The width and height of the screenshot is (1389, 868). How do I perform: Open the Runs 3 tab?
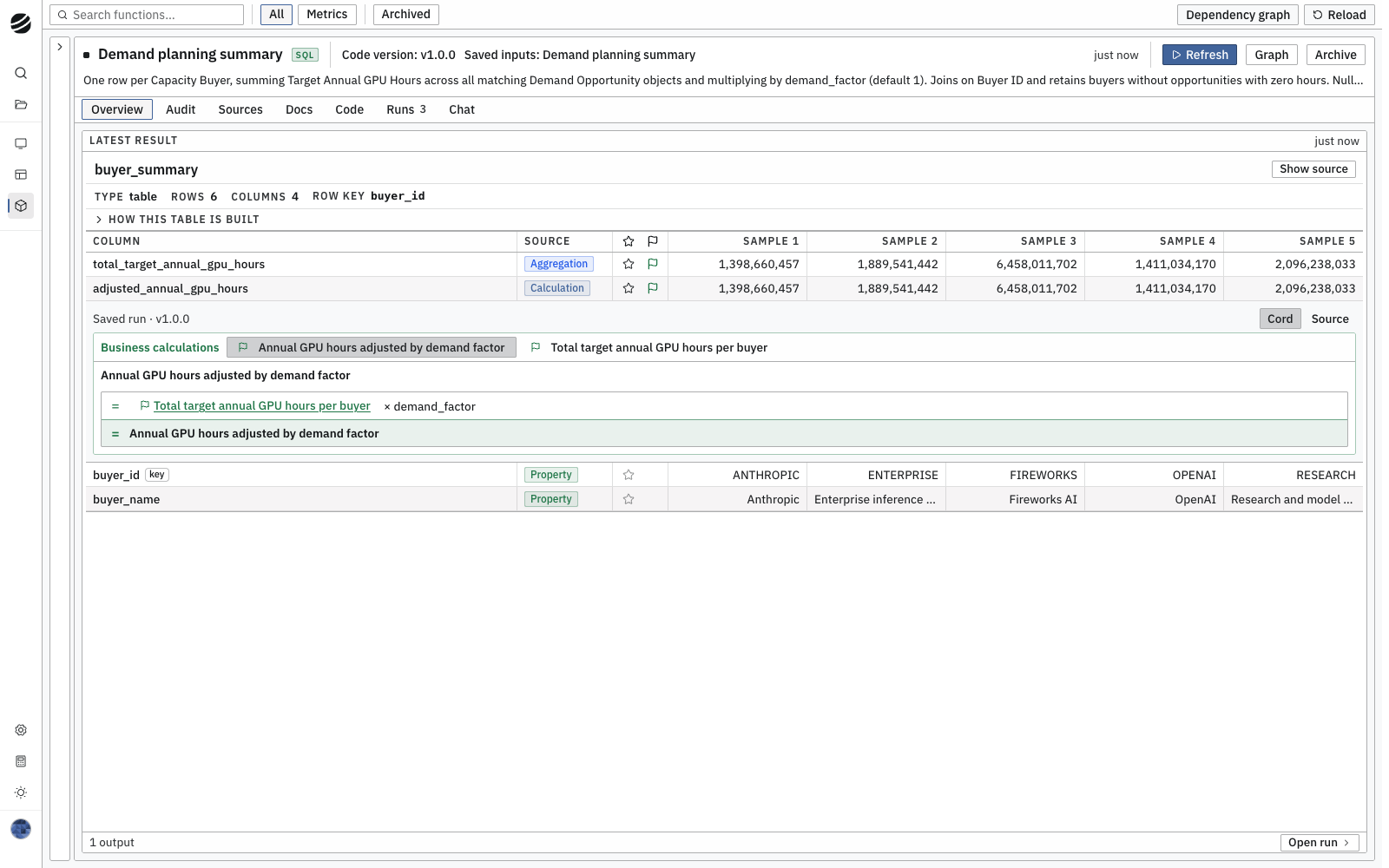pos(406,109)
